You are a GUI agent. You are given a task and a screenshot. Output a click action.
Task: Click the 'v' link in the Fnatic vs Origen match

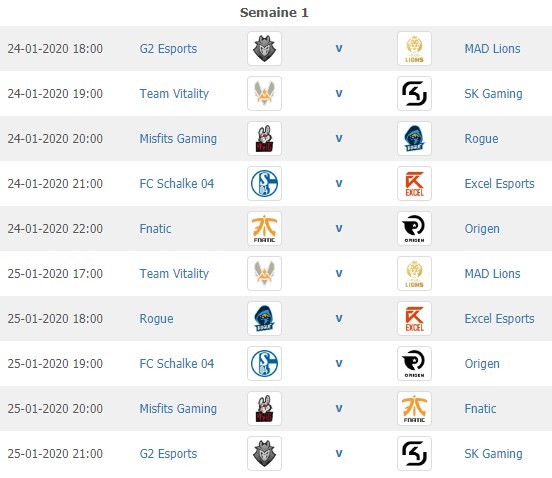tap(339, 229)
